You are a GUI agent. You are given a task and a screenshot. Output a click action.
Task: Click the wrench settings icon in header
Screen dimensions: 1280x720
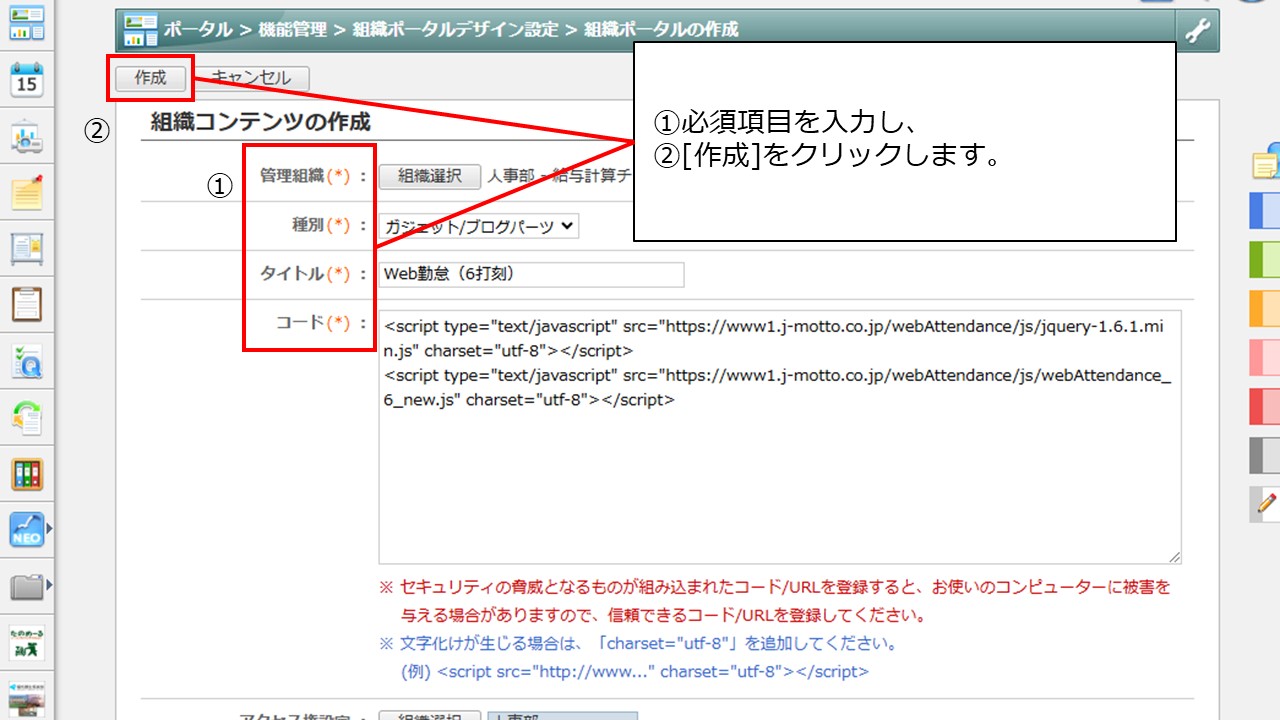pyautogui.click(x=1197, y=31)
